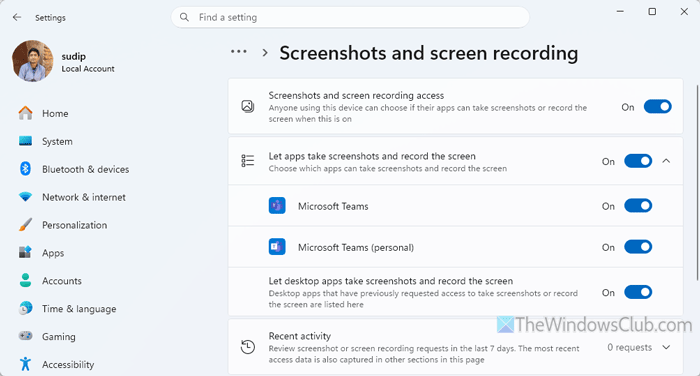Open Bluetooth & devices settings
Image resolution: width=700 pixels, height=376 pixels.
coord(86,169)
